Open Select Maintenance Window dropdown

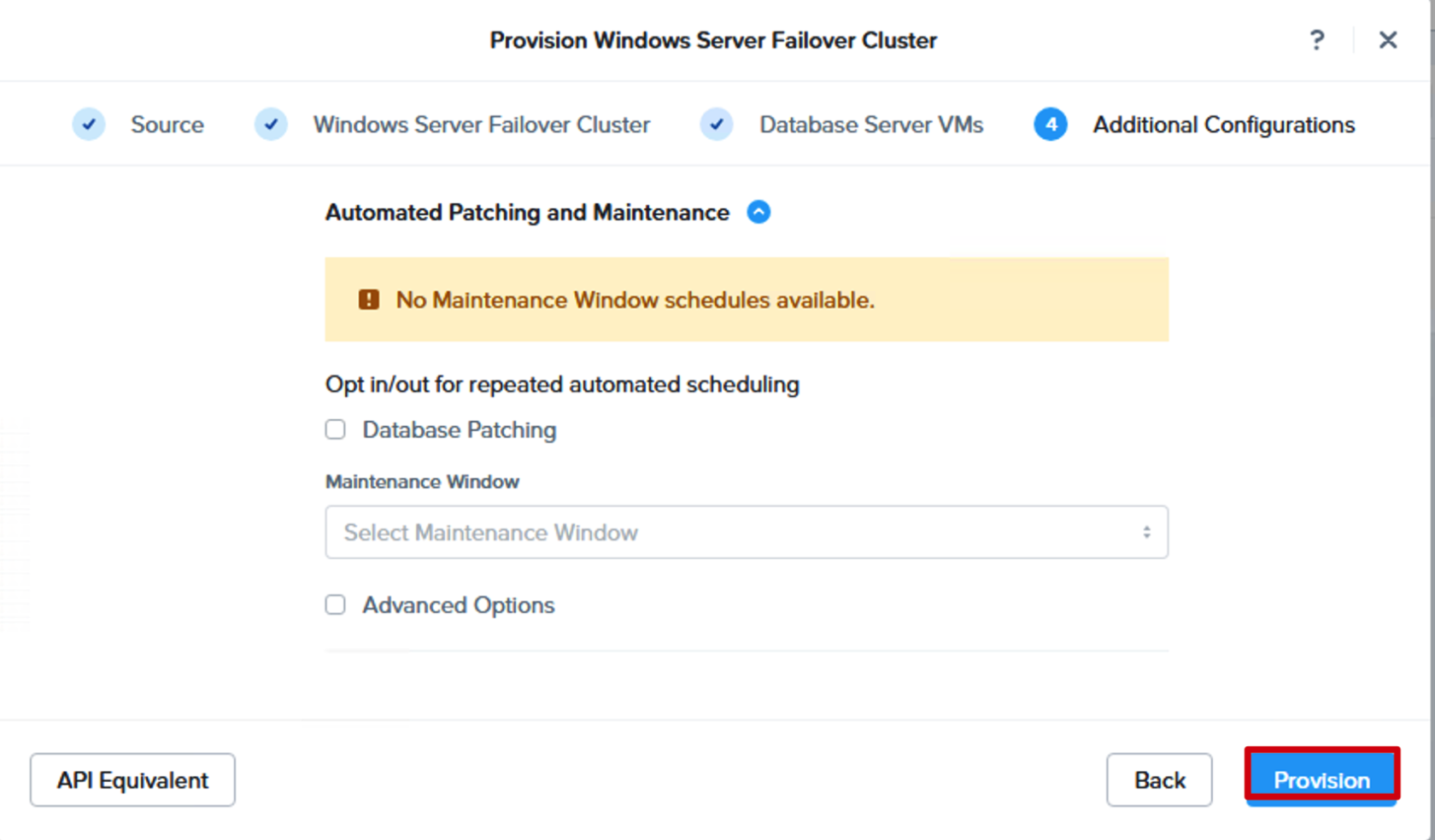[747, 533]
